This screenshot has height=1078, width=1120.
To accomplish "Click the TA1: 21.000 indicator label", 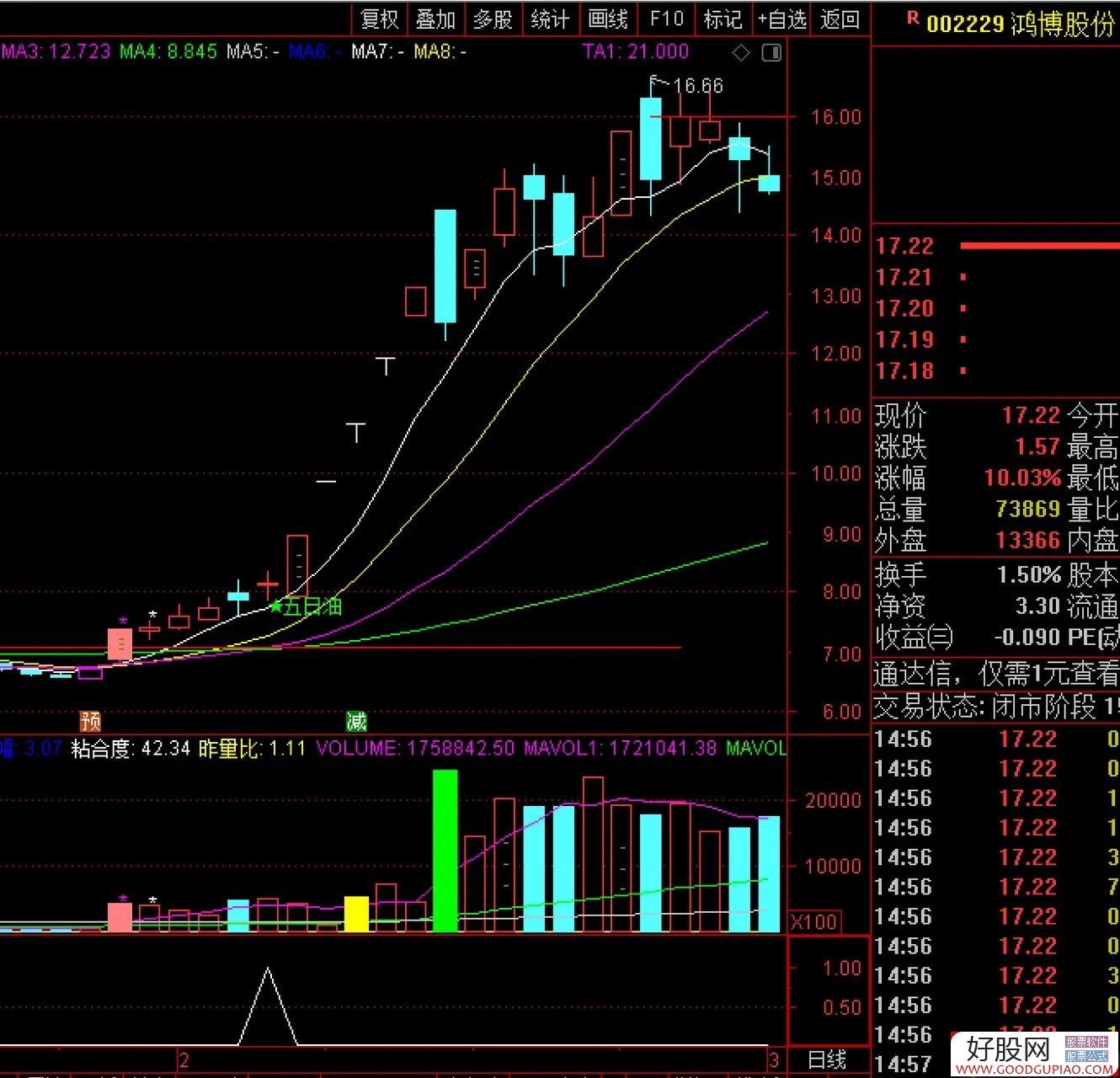I will [636, 51].
